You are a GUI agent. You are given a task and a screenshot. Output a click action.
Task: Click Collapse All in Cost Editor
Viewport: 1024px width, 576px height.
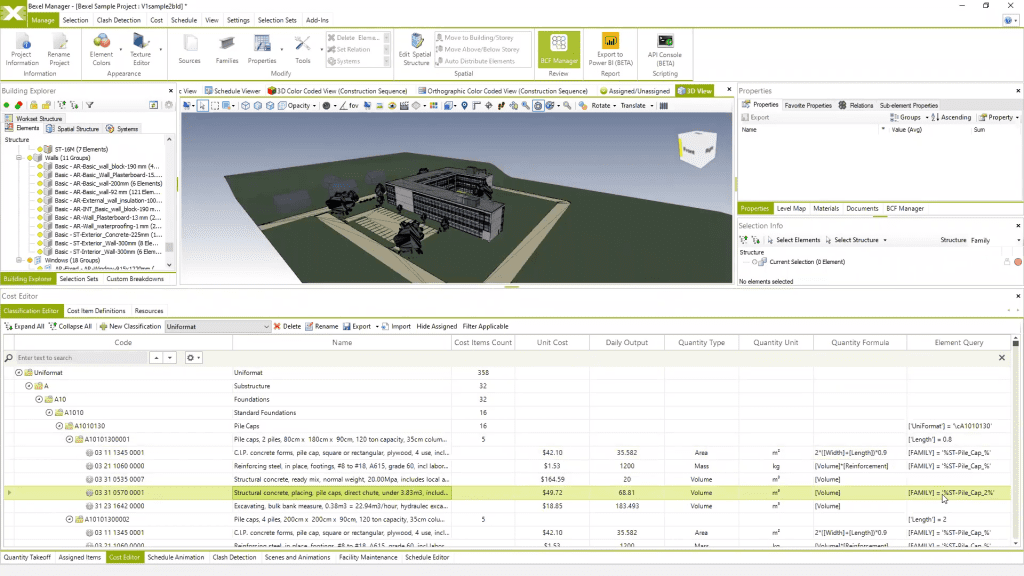click(71, 327)
